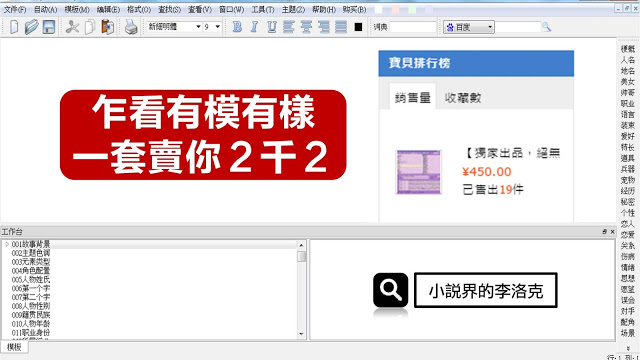This screenshot has width=640, height=360.
Task: Click 地名 in the right sidebar
Action: (x=628, y=71)
